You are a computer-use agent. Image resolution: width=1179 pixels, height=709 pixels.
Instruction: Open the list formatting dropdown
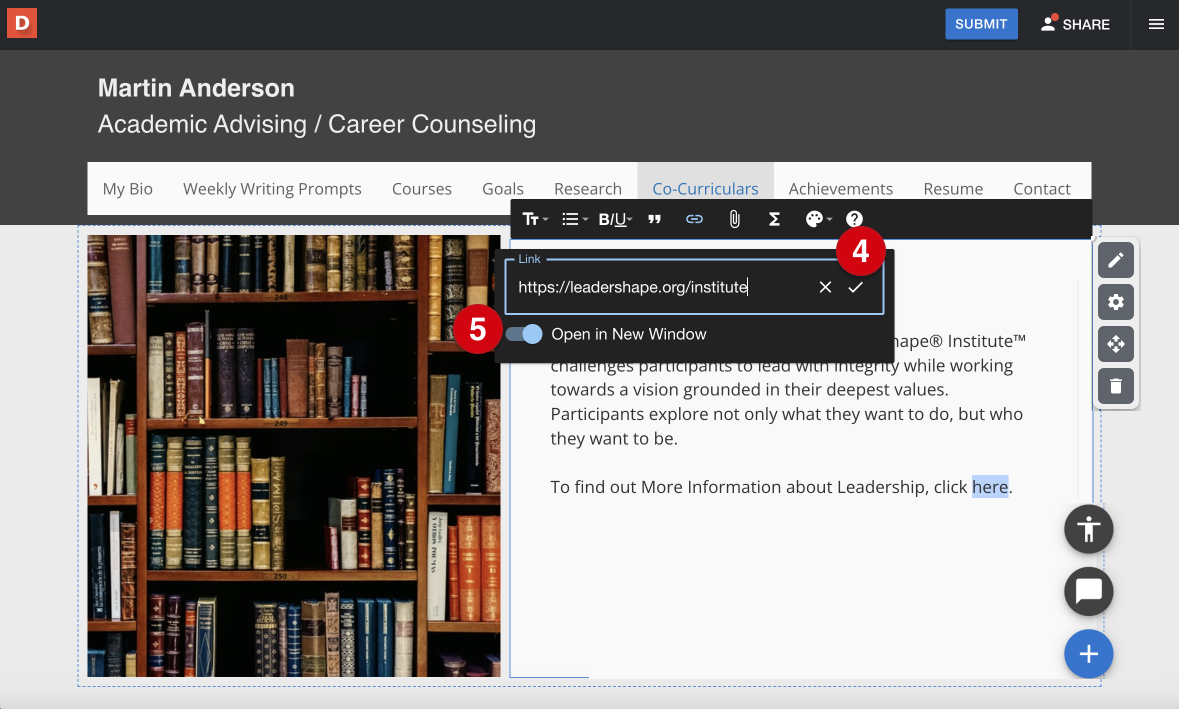(x=574, y=219)
